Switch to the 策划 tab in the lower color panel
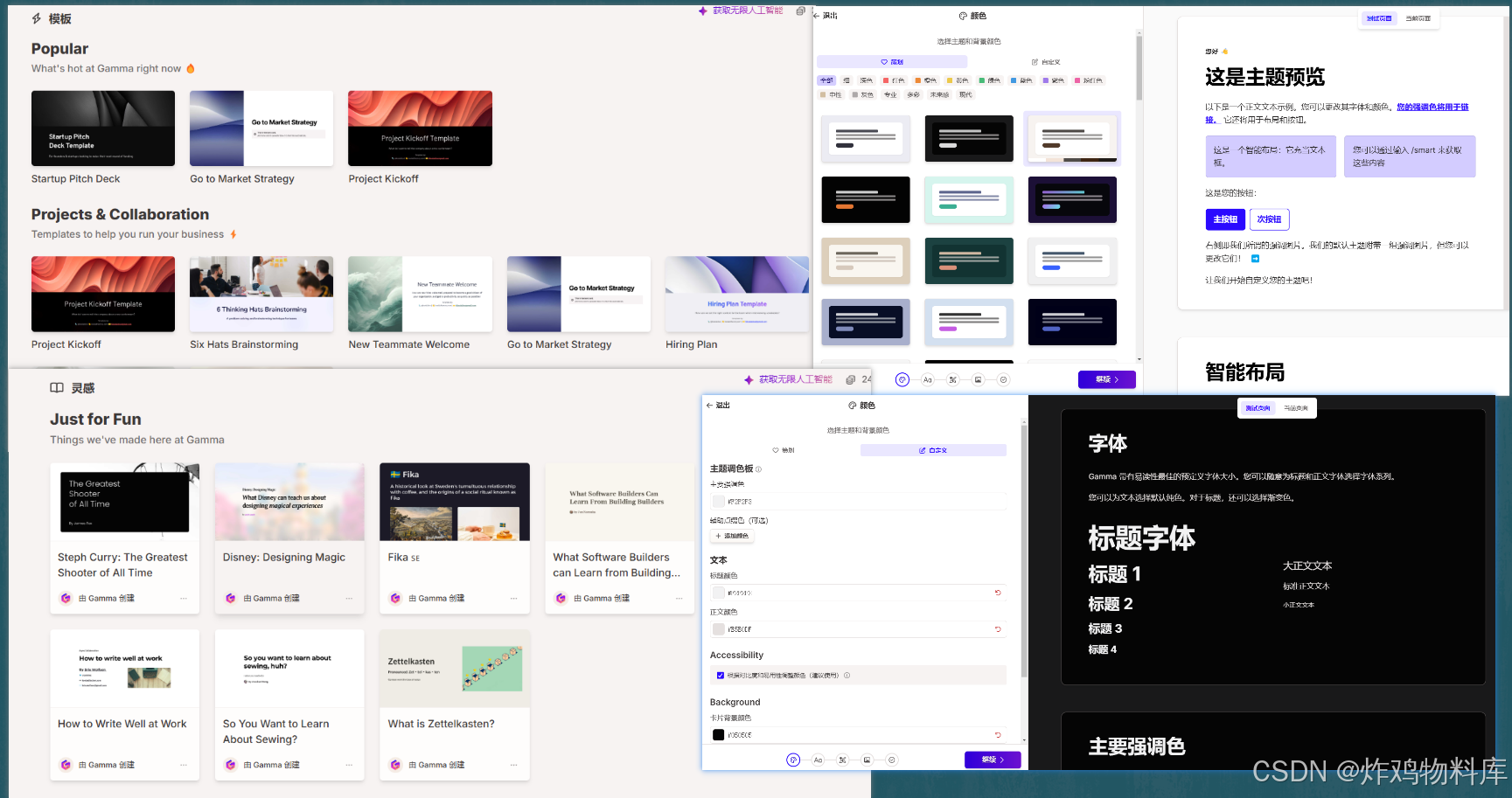This screenshot has height=798, width=1512. click(784, 450)
